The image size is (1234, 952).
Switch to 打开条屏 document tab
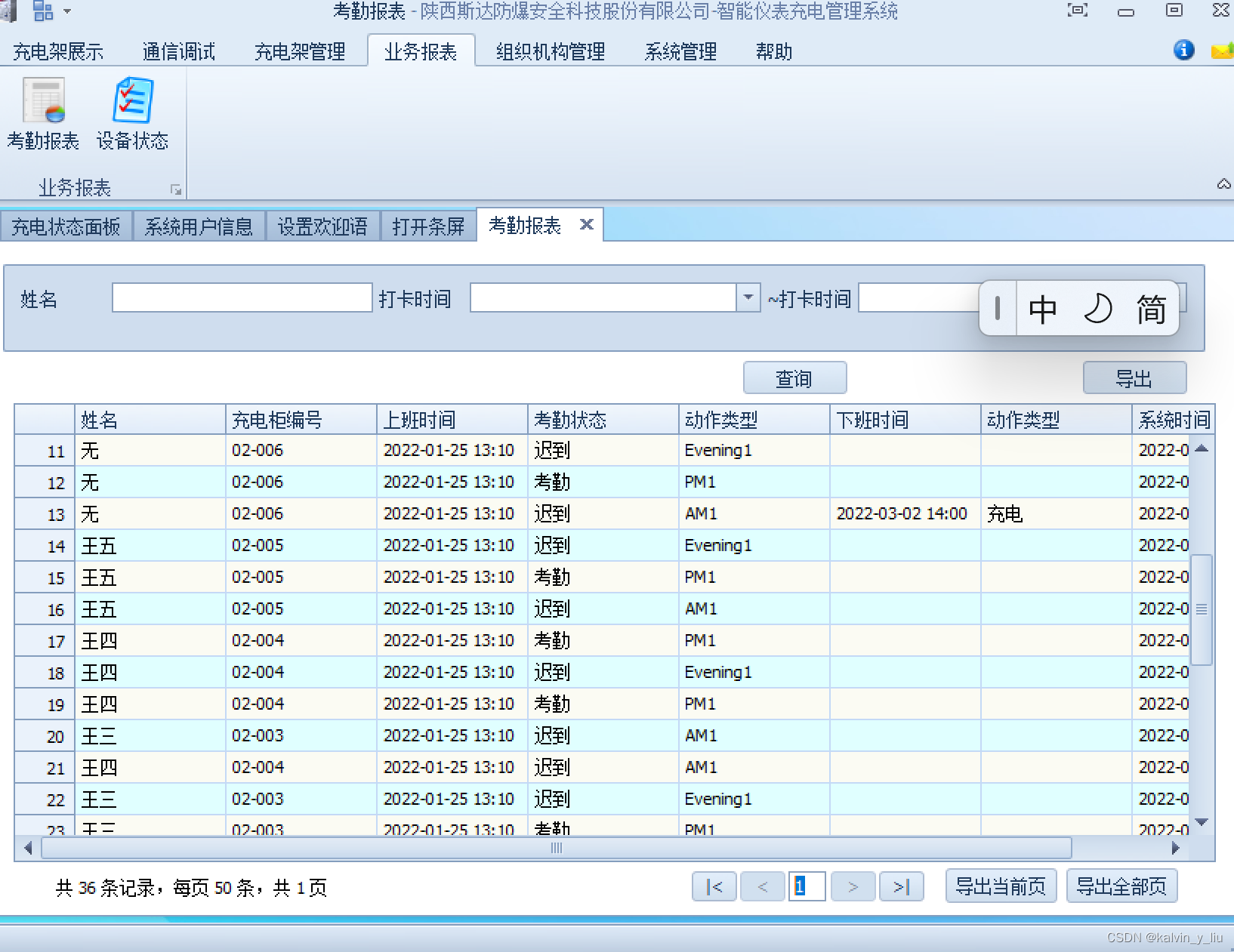pos(428,226)
